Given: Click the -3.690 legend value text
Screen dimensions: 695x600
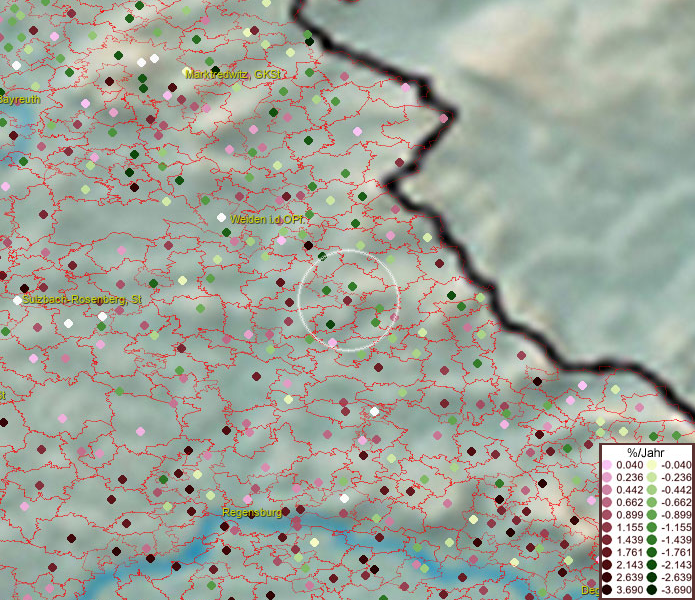Looking at the screenshot, I should pyautogui.click(x=676, y=590).
